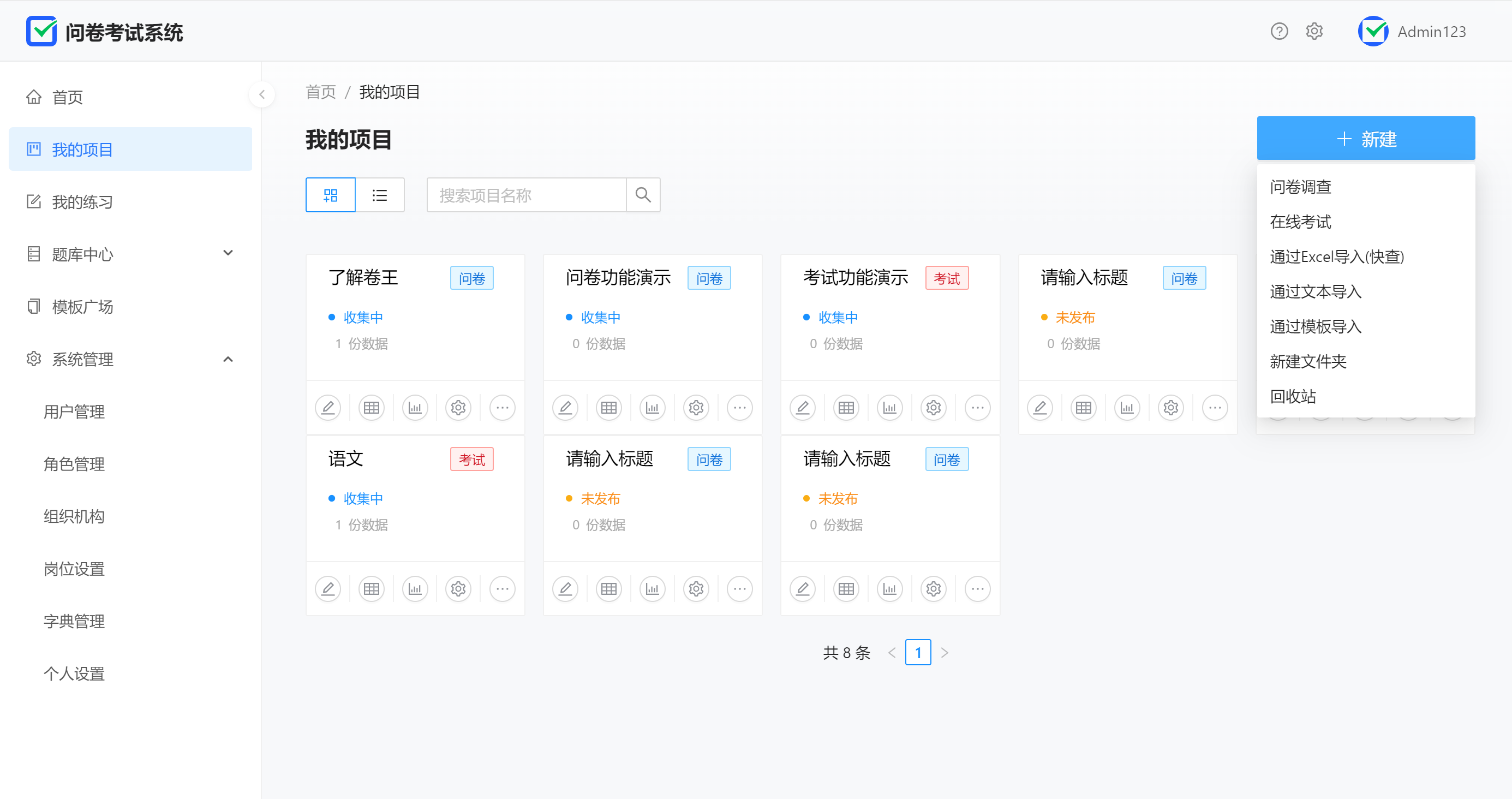Click the Admin123 avatar icon

coord(1373,31)
